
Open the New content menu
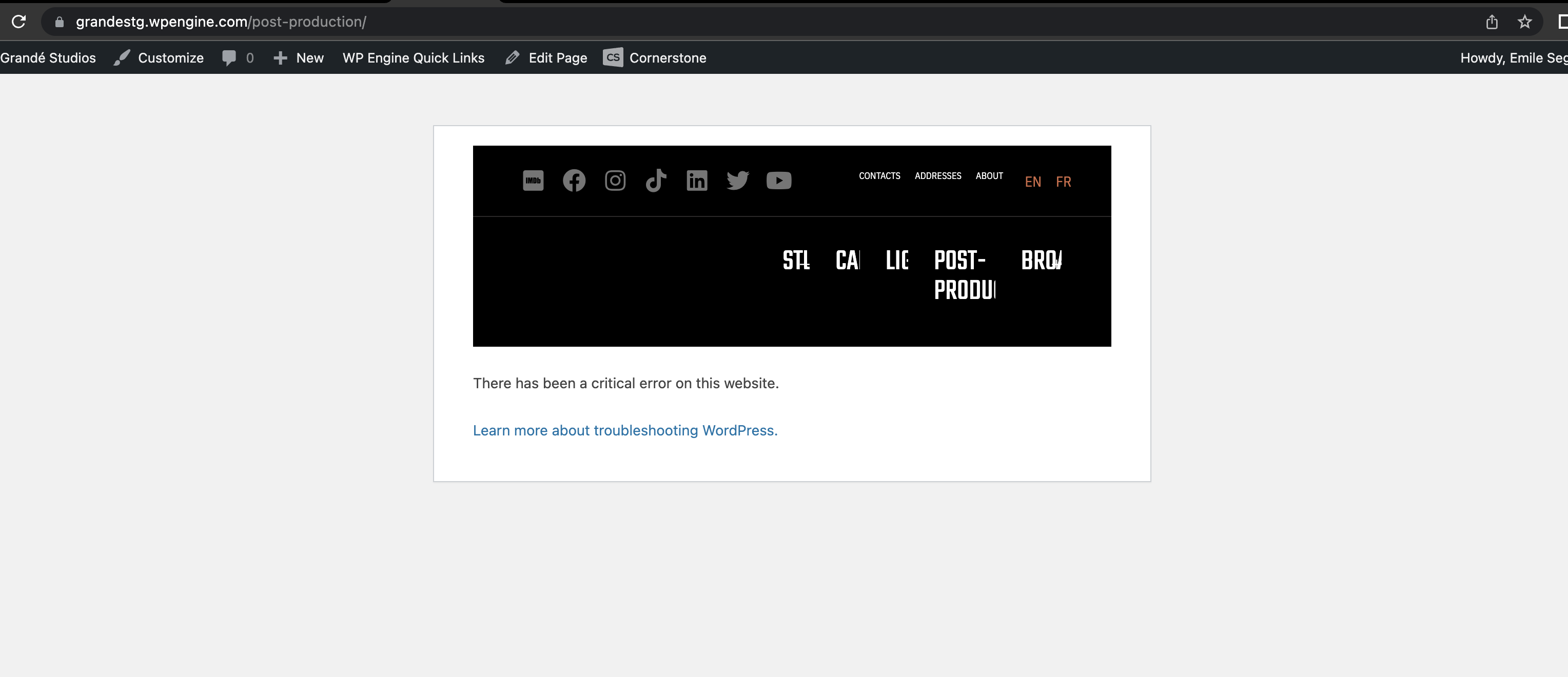[298, 58]
